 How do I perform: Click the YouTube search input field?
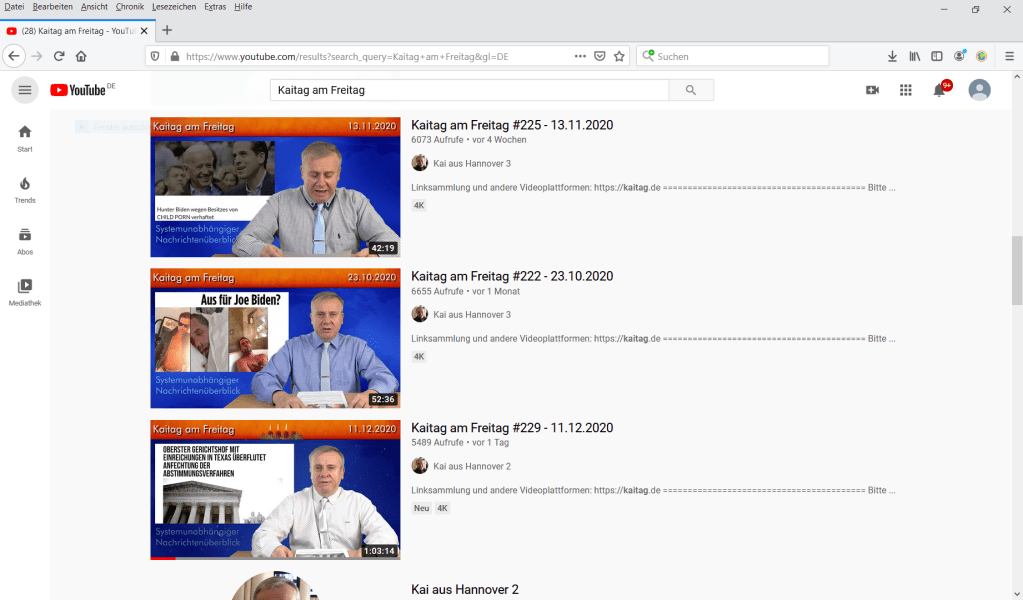(469, 90)
